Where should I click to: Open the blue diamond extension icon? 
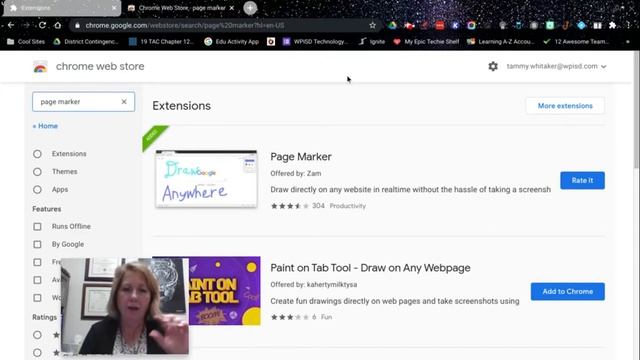click(x=581, y=25)
